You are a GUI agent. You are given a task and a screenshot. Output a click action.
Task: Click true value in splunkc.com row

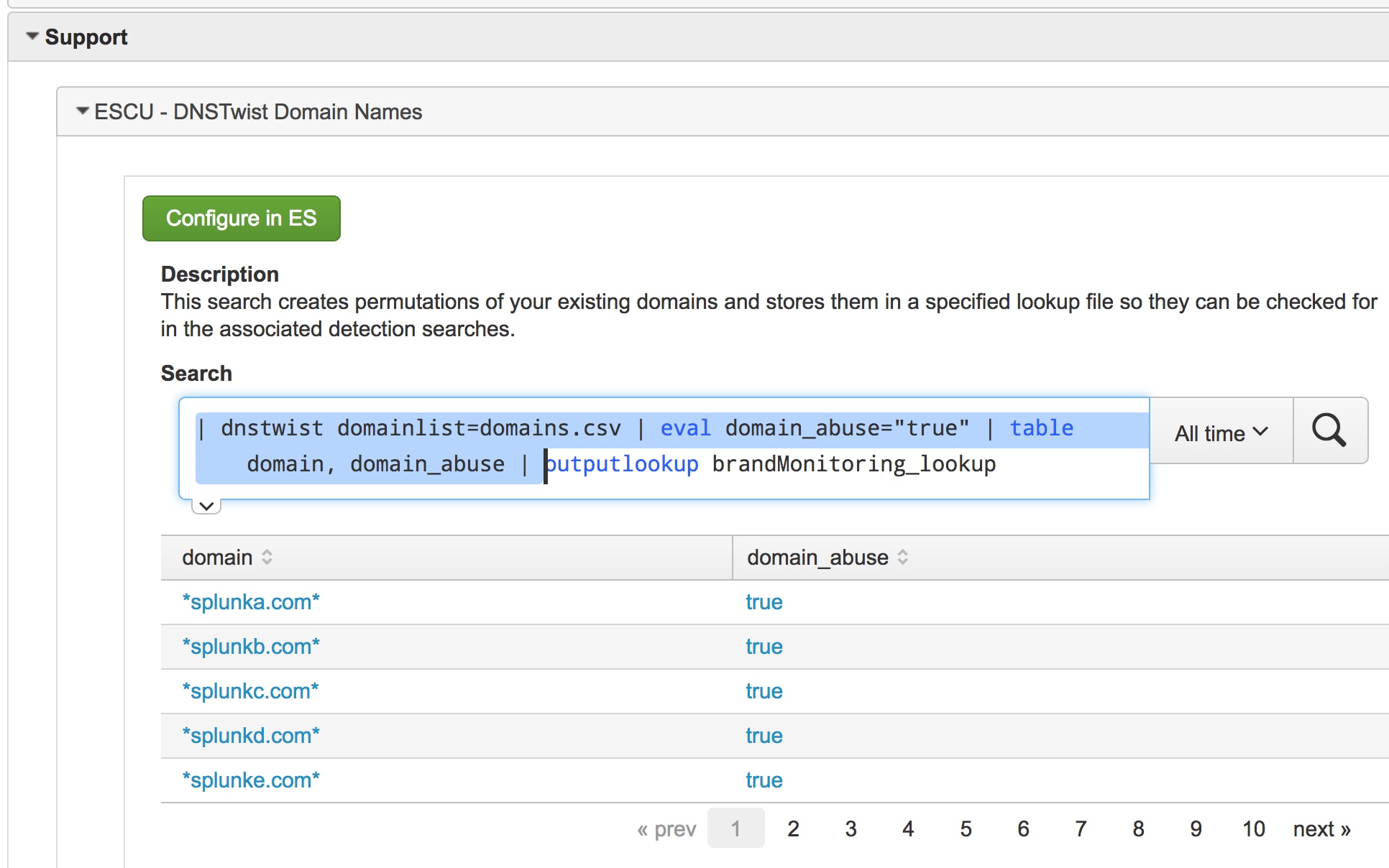[764, 691]
